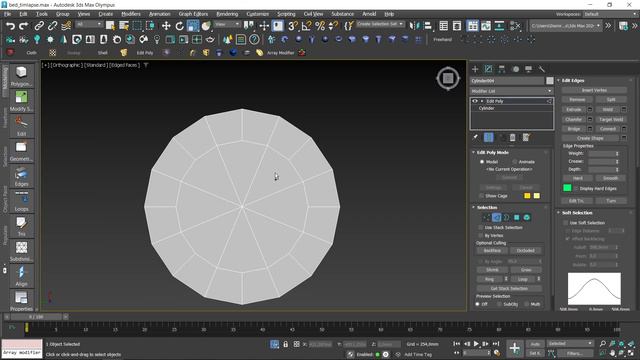The width and height of the screenshot is (640, 360).
Task: Open the Modify tab in command panel
Action: (x=488, y=69)
